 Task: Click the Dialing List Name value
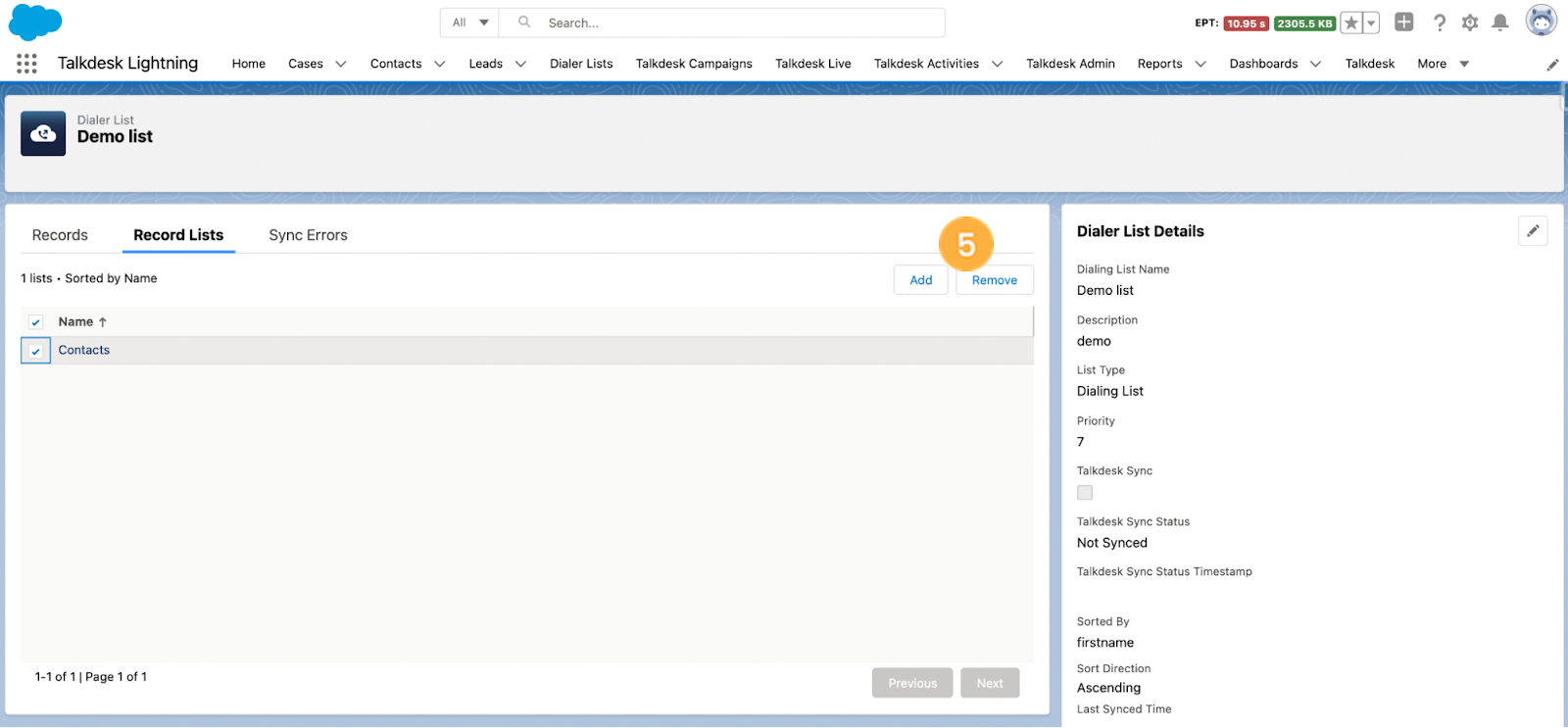coord(1105,291)
